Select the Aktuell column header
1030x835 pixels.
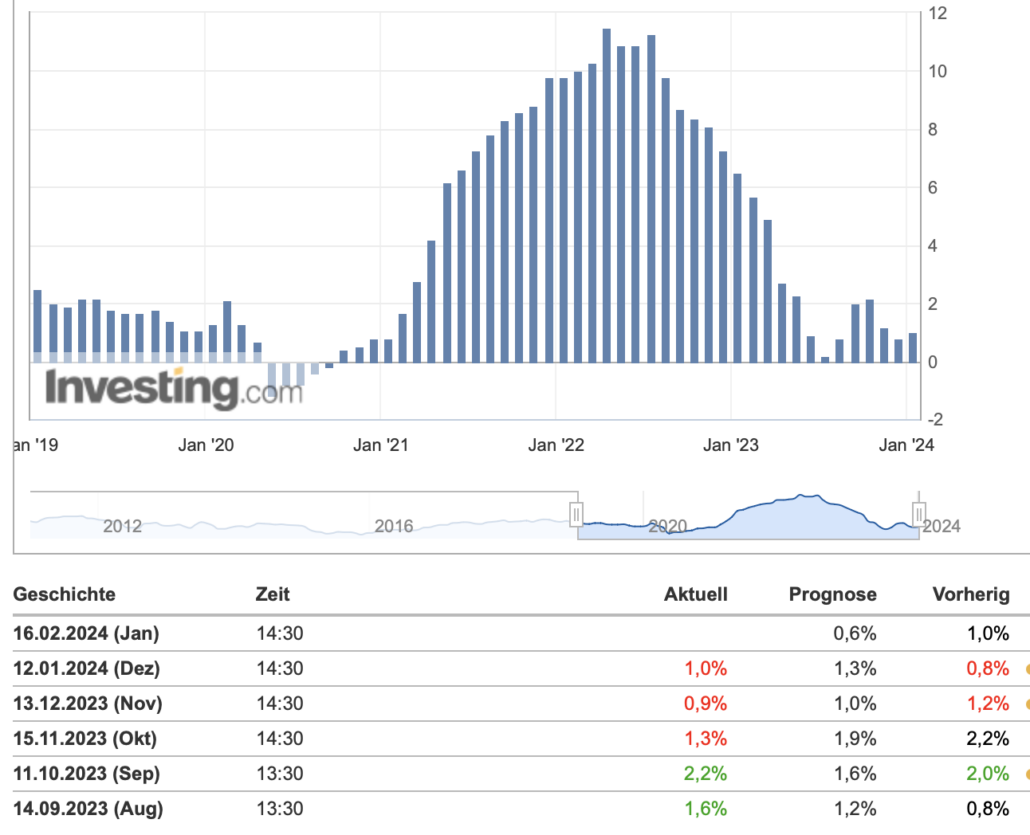696,594
